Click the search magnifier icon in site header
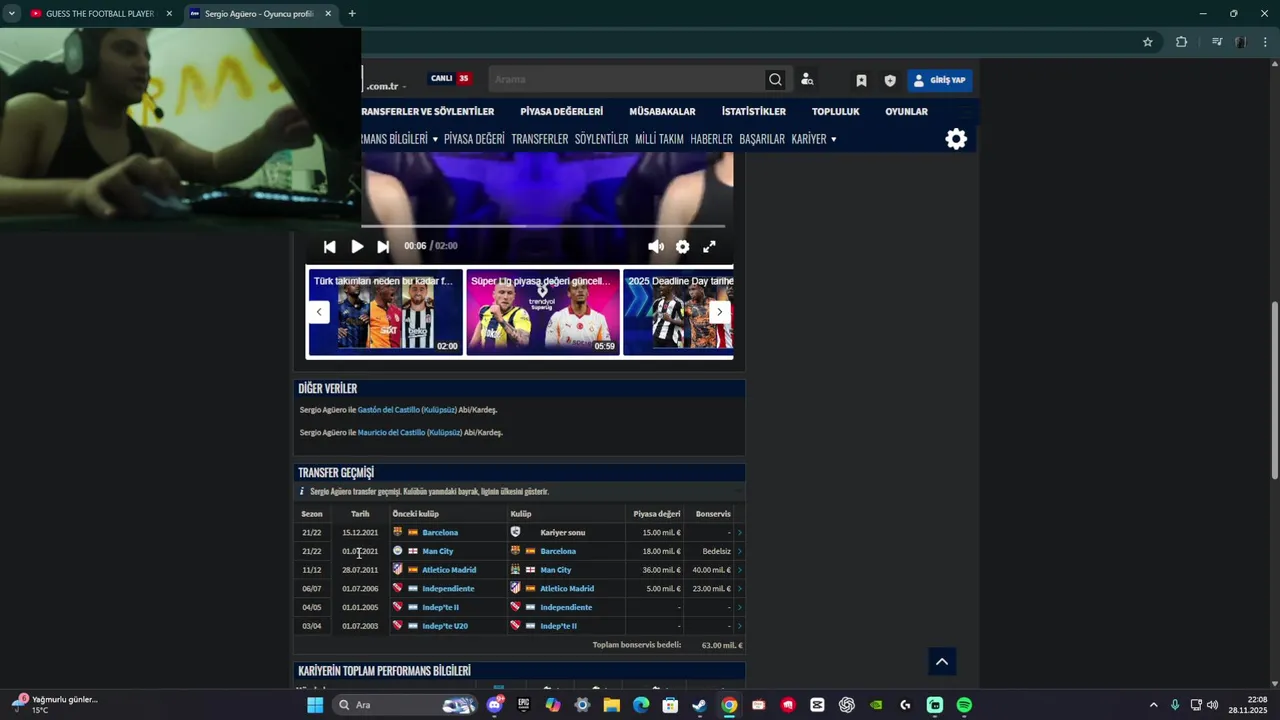This screenshot has width=1280, height=720. (775, 80)
